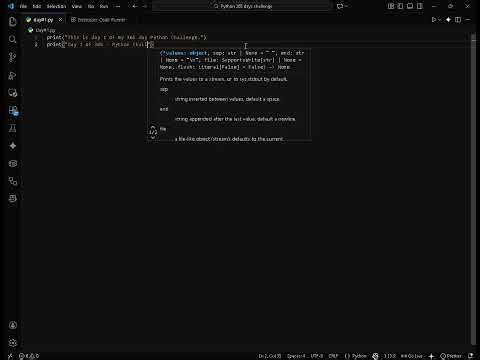Open the Run menu

coord(104,6)
